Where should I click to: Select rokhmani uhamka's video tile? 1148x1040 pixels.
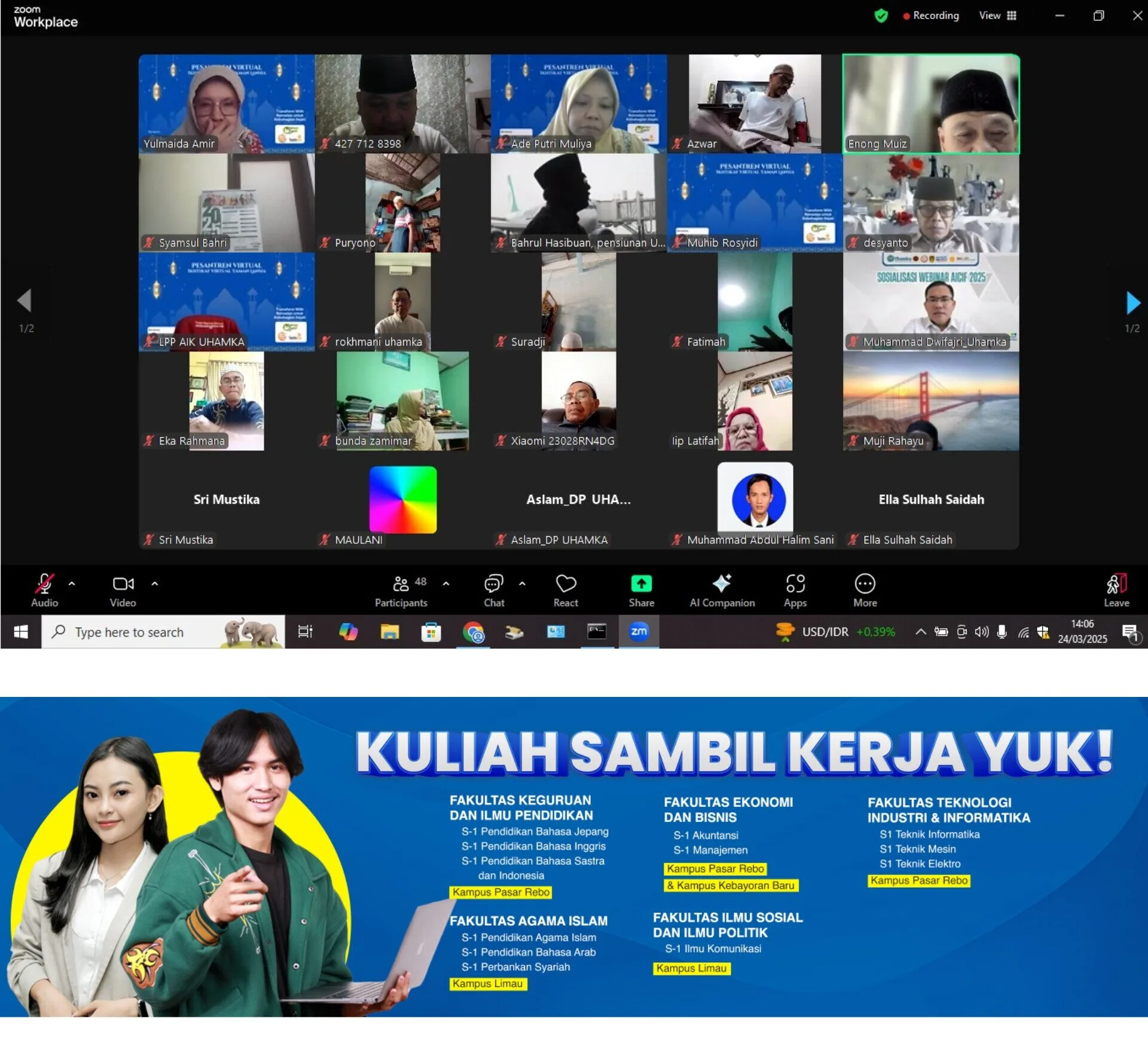pyautogui.click(x=402, y=302)
